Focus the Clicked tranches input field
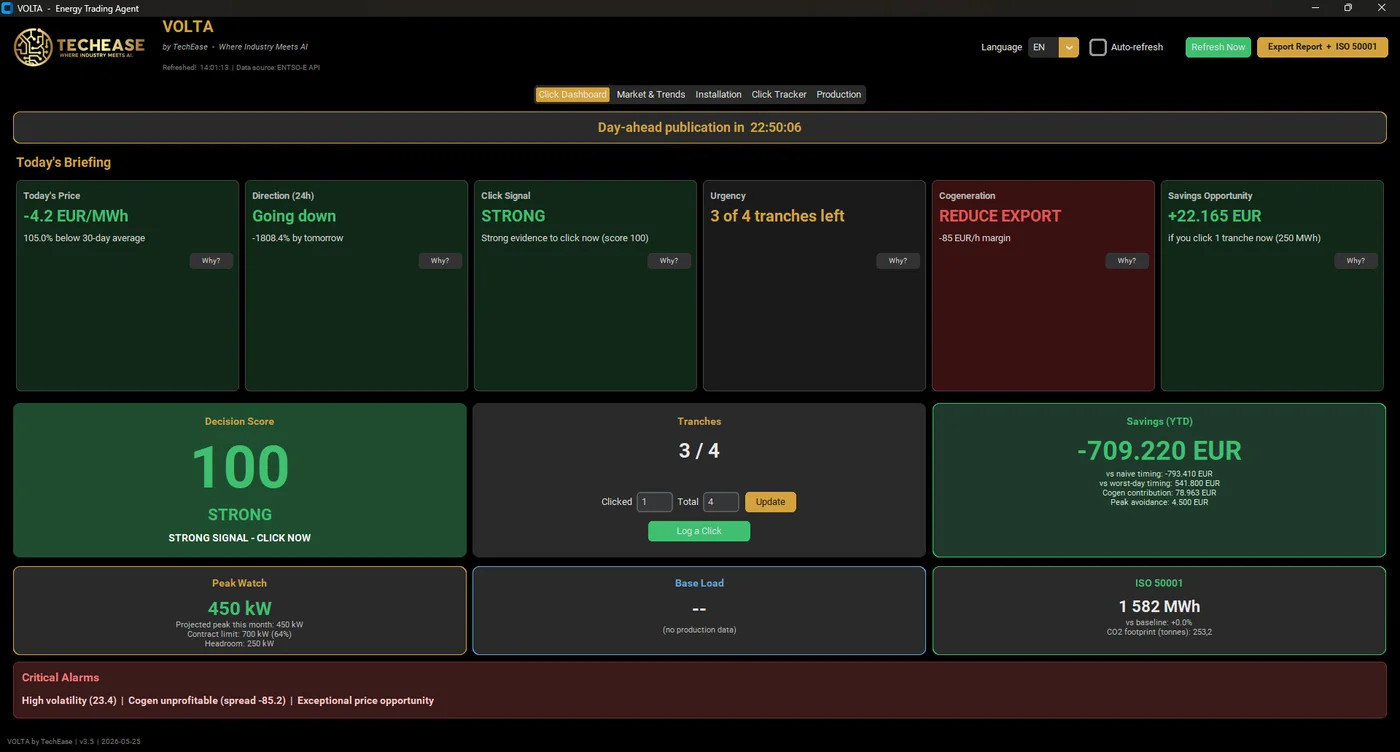This screenshot has width=1400, height=752. pos(654,502)
